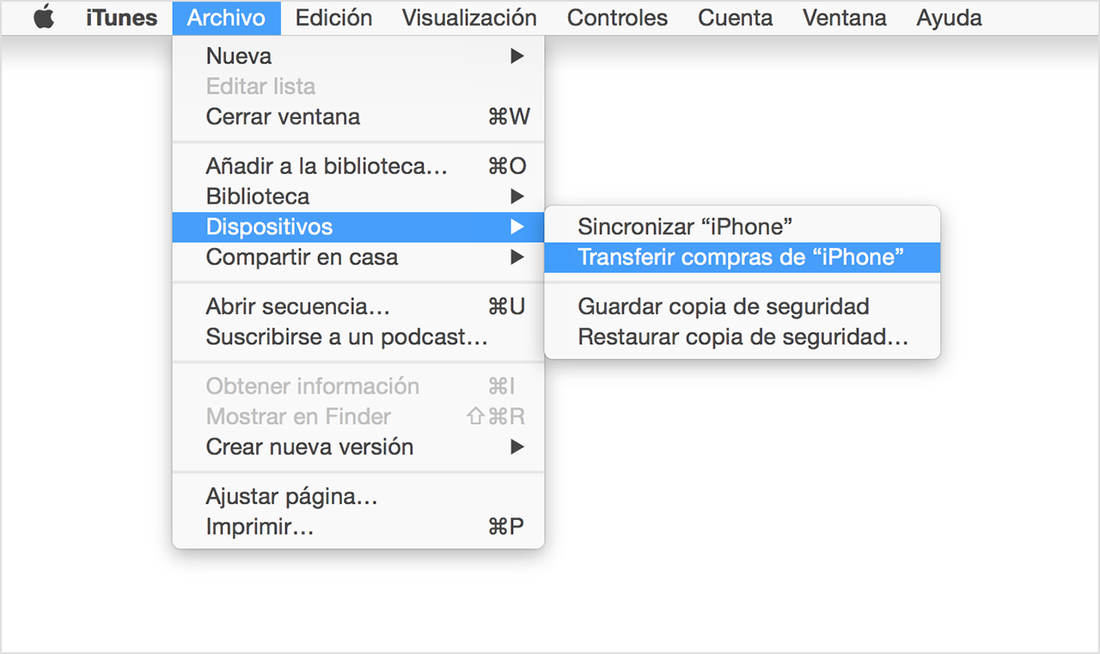Select Sincronizar "iPhone"

[742, 227]
